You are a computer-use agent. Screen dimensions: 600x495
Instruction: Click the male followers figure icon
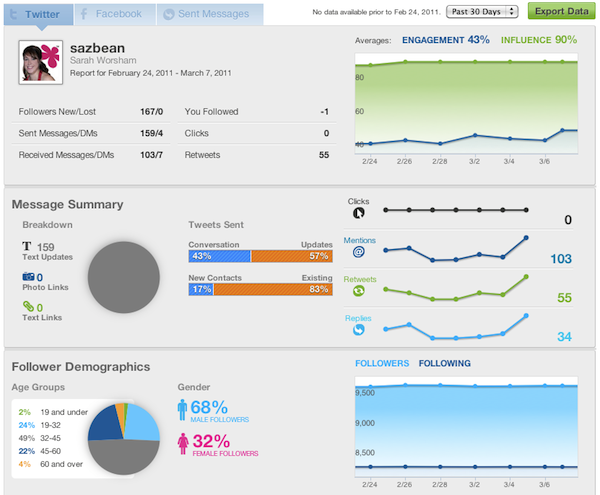click(x=183, y=411)
